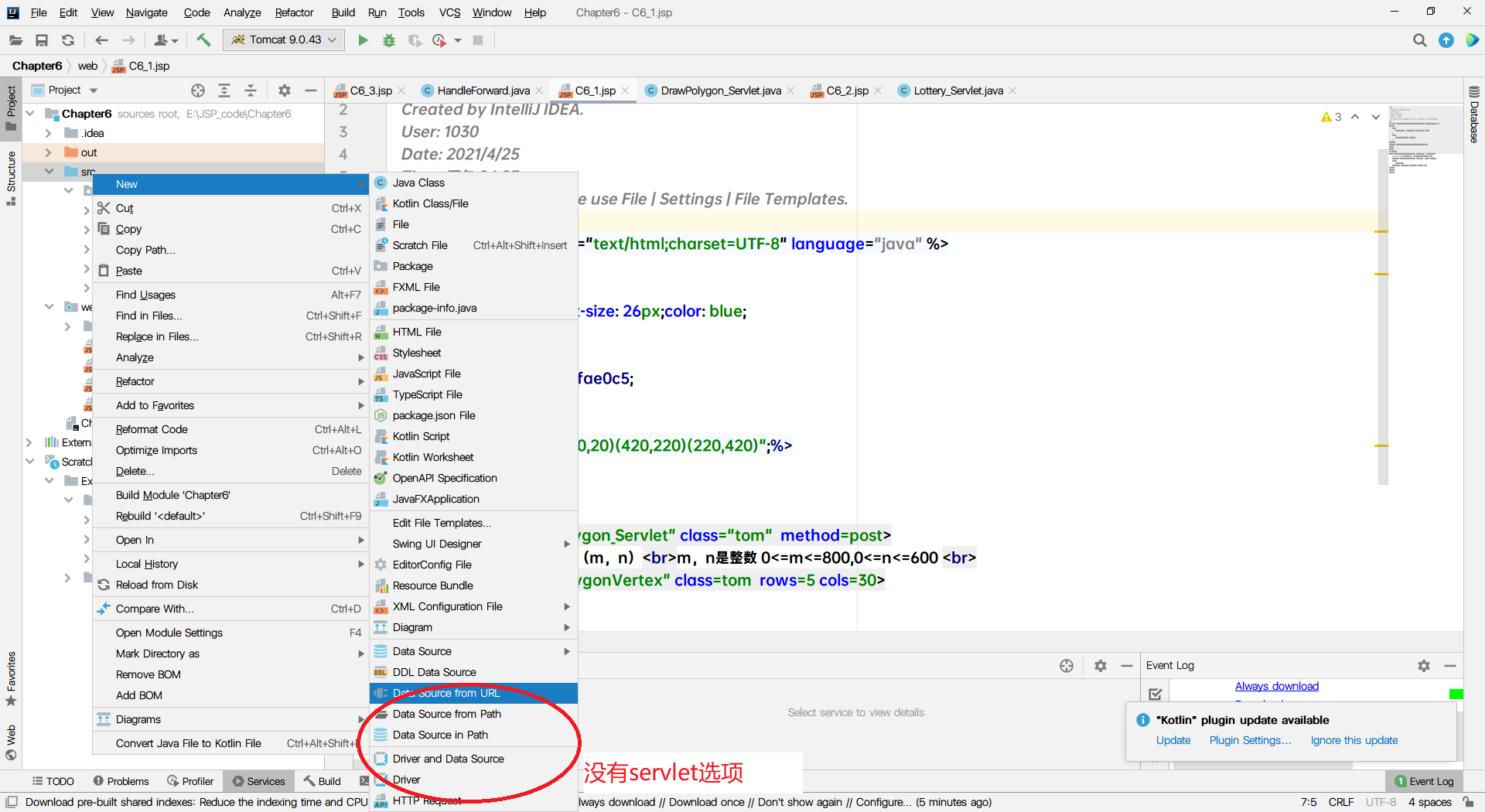Click the locate target icon in Project panel
Viewport: 1485px width, 812px height.
click(198, 90)
